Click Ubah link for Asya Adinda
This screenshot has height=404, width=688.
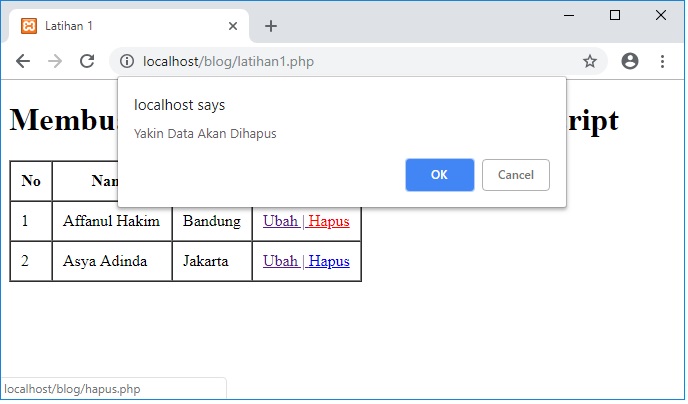tap(280, 261)
